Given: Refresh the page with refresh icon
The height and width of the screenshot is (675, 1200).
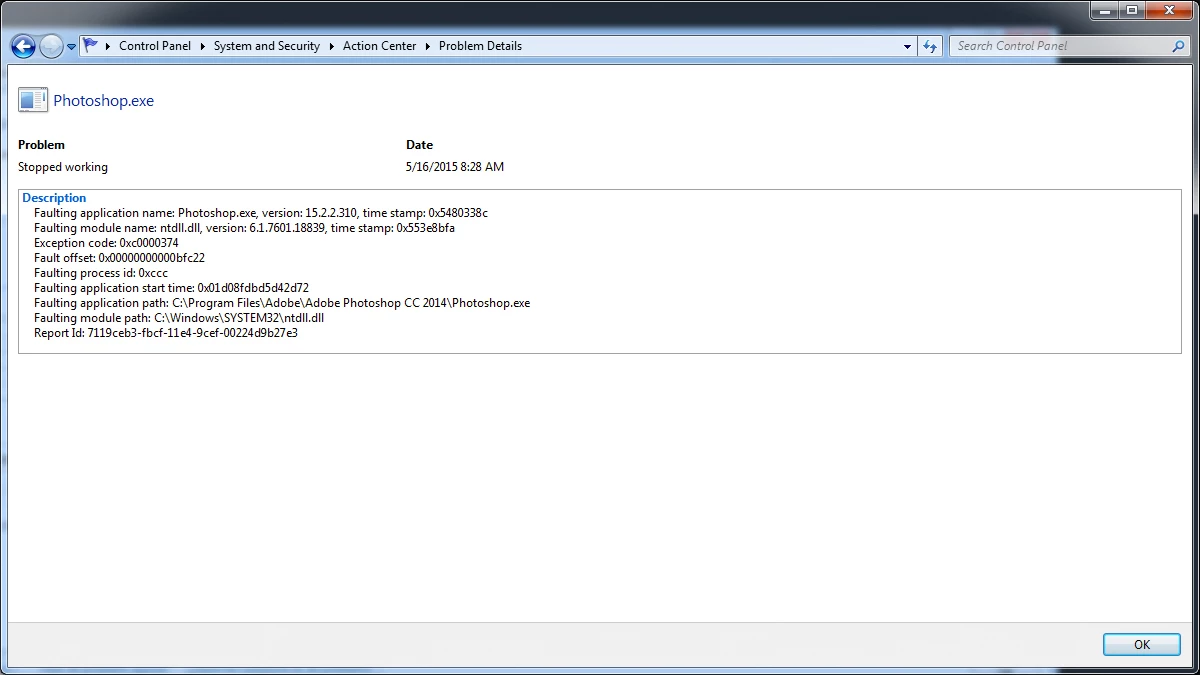Looking at the screenshot, I should click(x=931, y=46).
